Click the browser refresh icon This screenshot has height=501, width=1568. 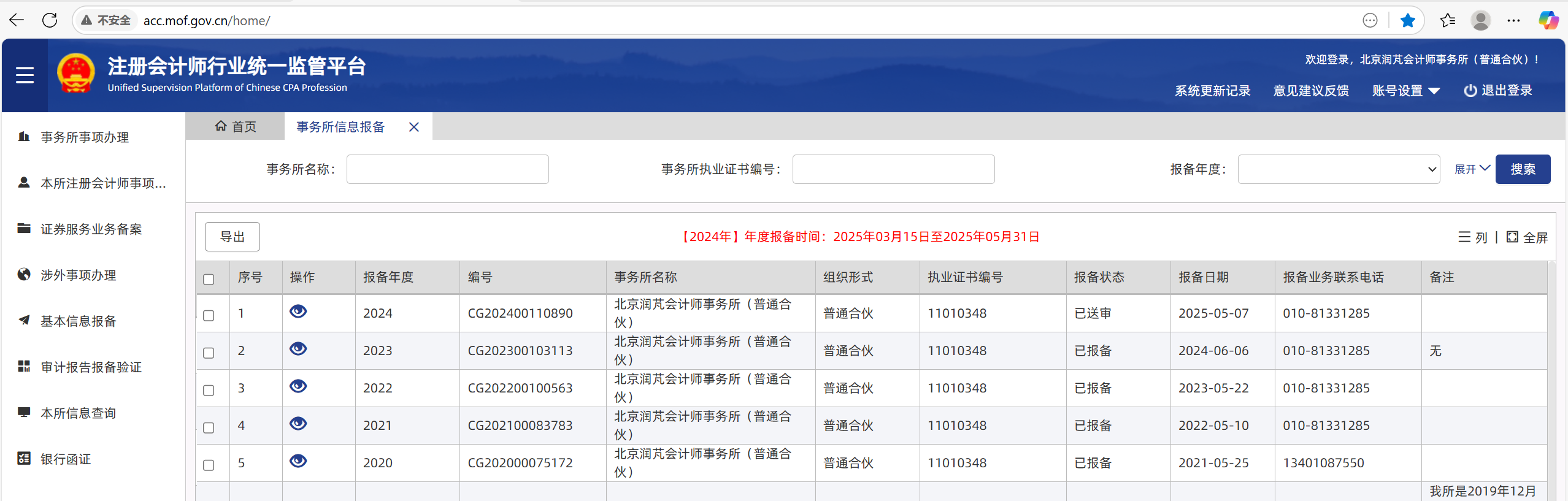[50, 20]
